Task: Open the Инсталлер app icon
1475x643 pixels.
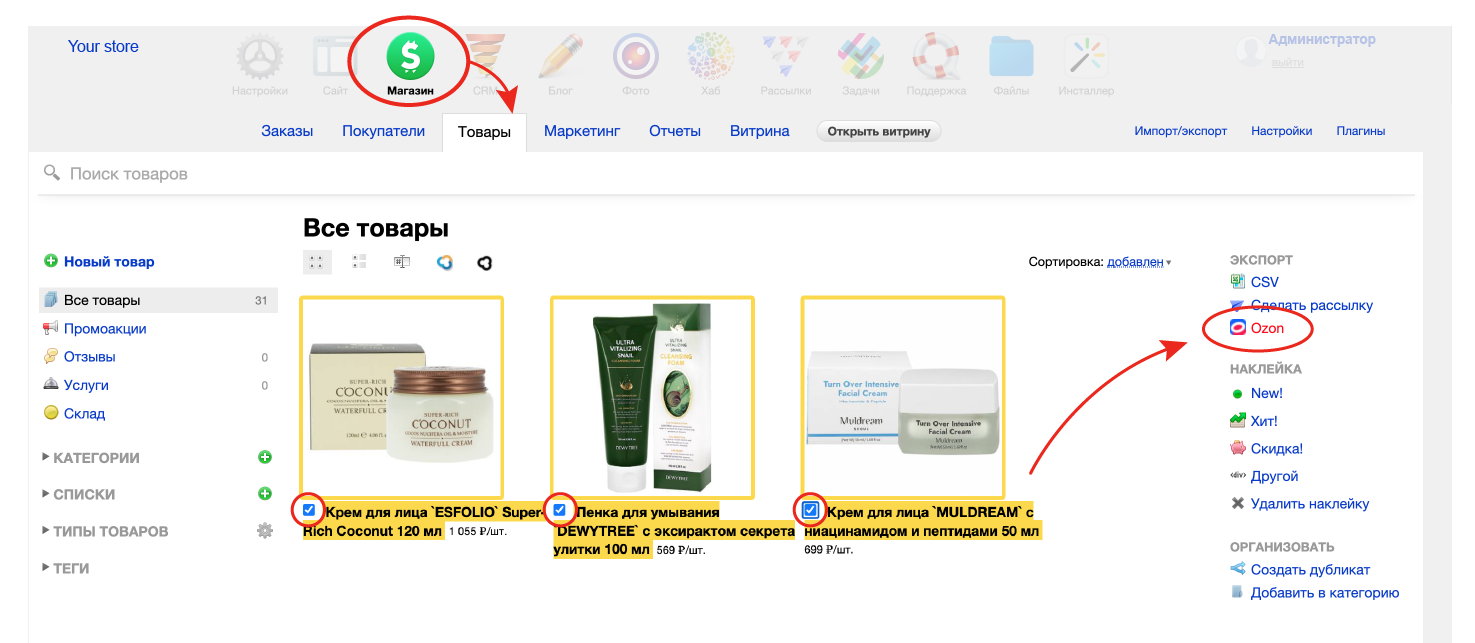Action: [x=1085, y=57]
